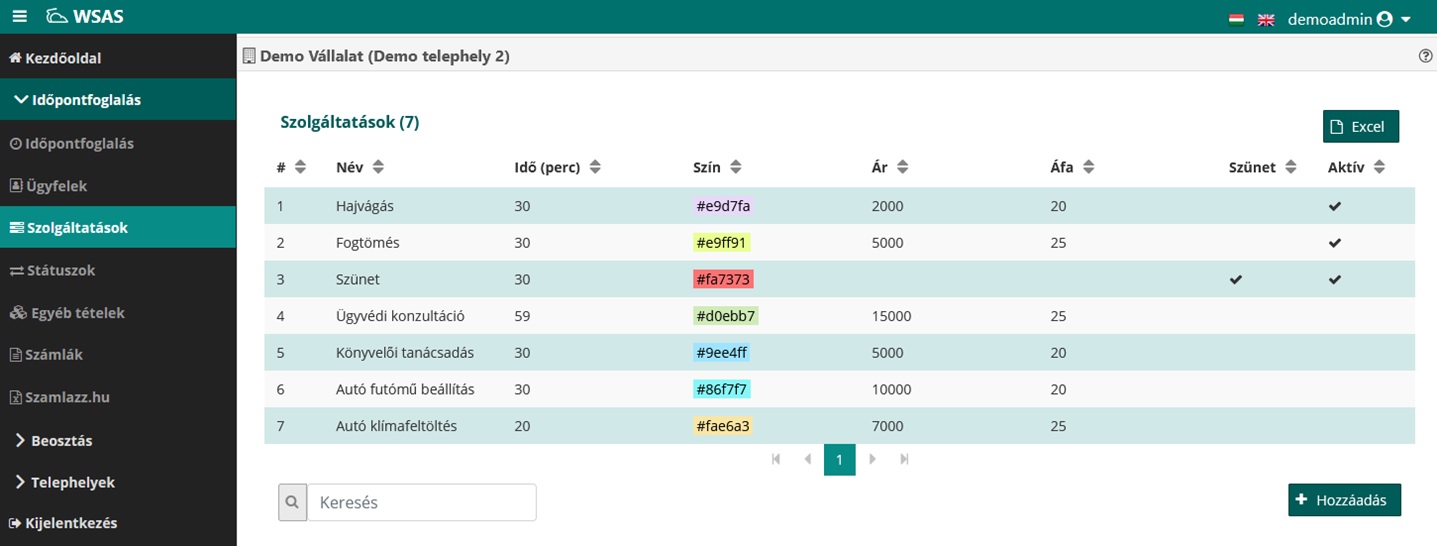Switch language via Hungarian flag icon
The image size is (1437, 546).
point(1236,19)
